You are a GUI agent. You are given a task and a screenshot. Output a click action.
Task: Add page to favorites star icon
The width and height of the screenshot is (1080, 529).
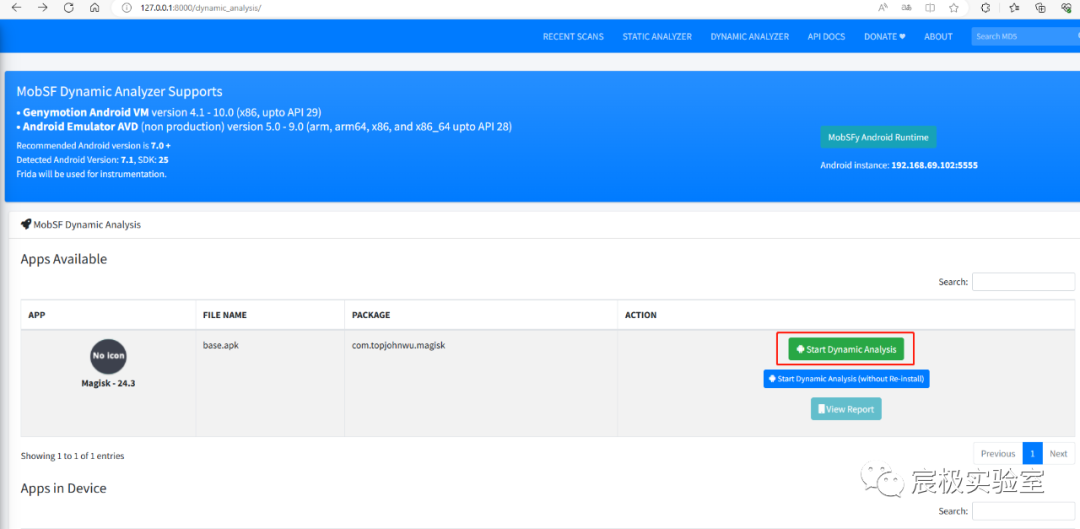click(953, 8)
